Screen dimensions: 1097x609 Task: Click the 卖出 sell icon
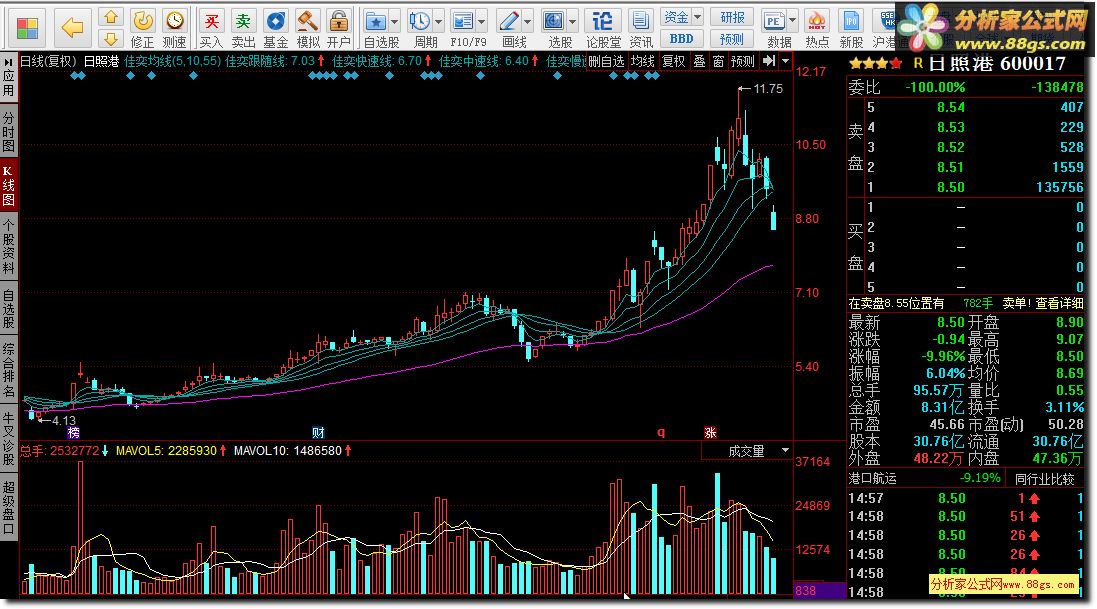[x=243, y=29]
